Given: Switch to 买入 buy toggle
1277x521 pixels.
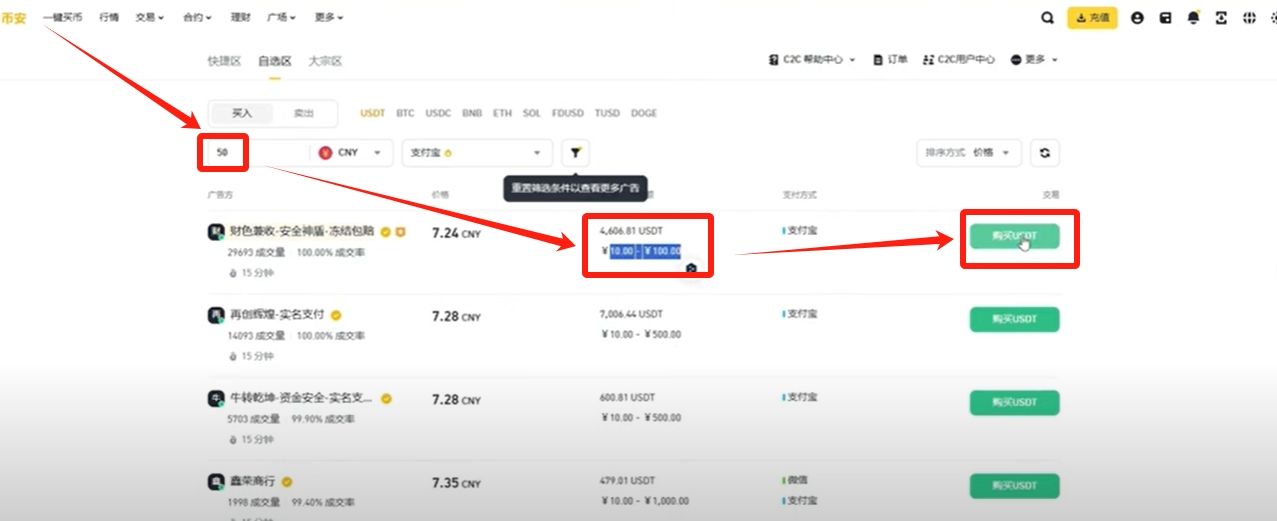Looking at the screenshot, I should pos(242,113).
